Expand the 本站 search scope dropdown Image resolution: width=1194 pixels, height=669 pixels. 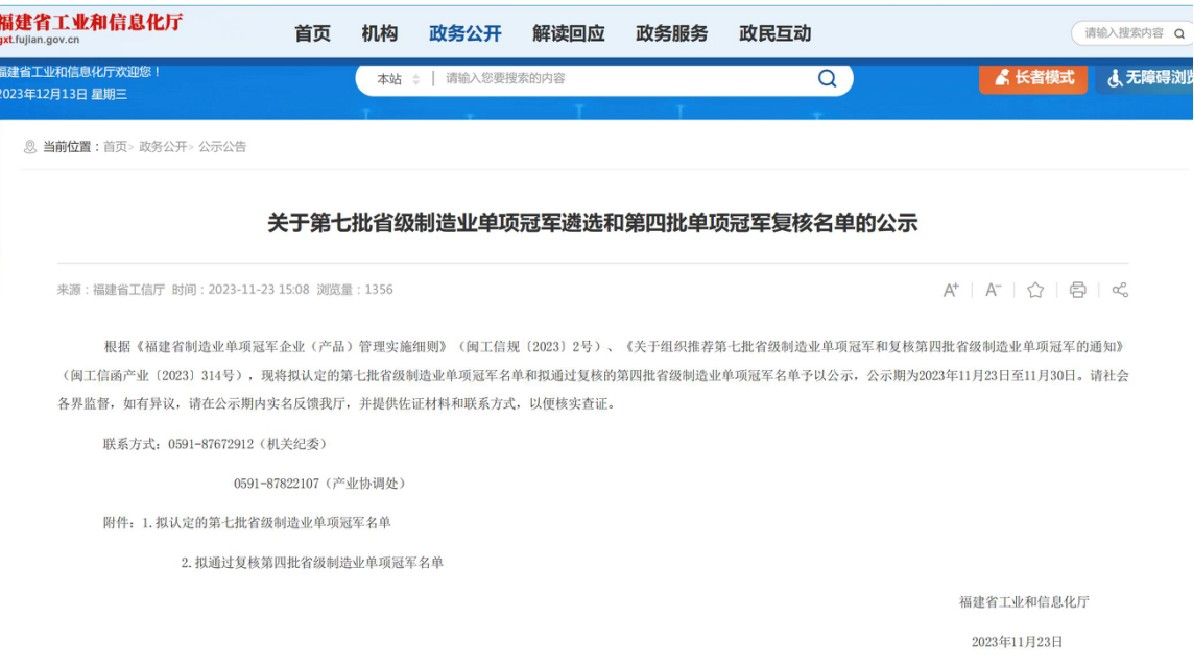(398, 79)
